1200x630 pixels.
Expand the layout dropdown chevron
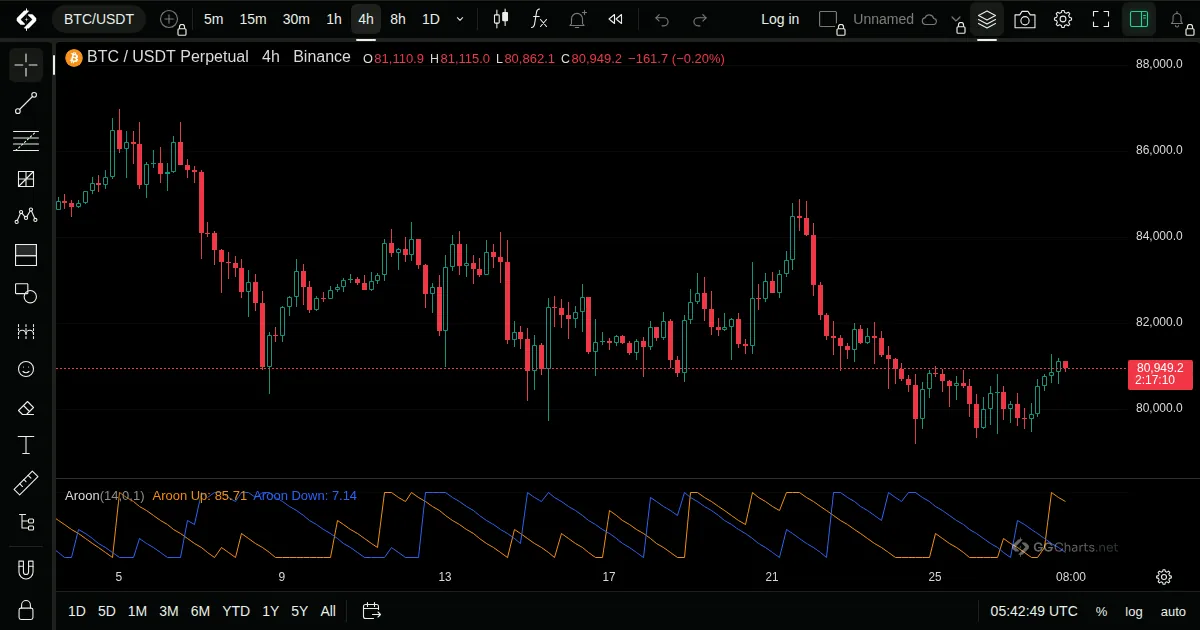[957, 19]
